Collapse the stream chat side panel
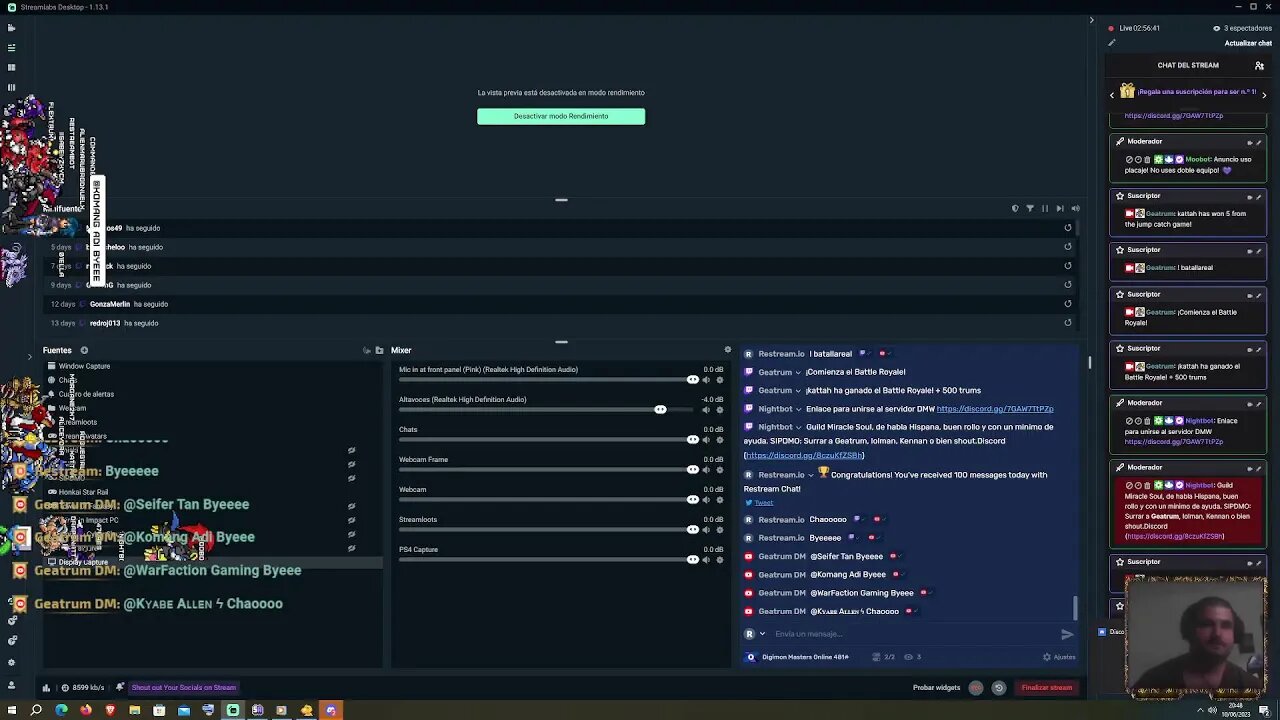Image resolution: width=1280 pixels, height=720 pixels. (1091, 20)
